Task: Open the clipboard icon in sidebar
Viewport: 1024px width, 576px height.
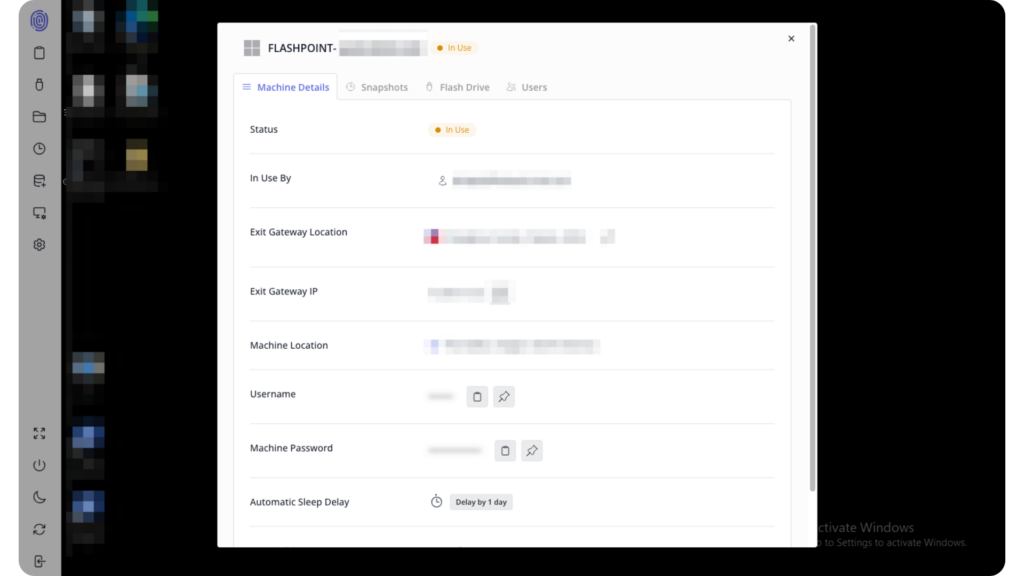Action: click(39, 53)
